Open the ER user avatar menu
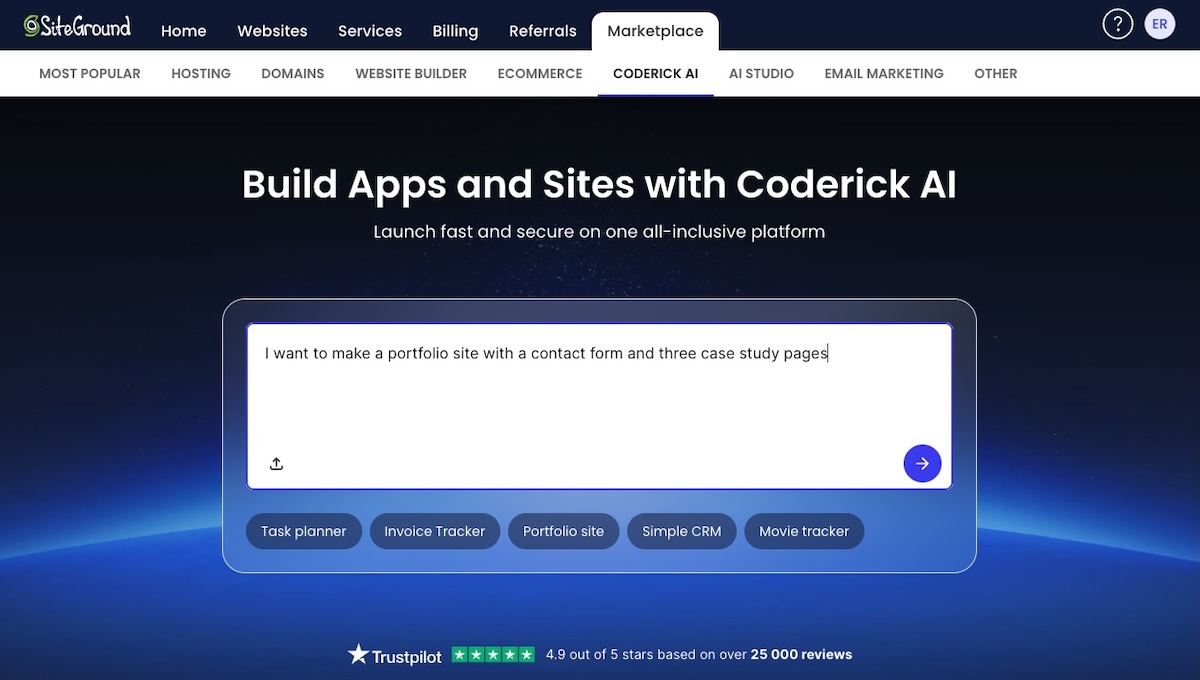 point(1160,24)
